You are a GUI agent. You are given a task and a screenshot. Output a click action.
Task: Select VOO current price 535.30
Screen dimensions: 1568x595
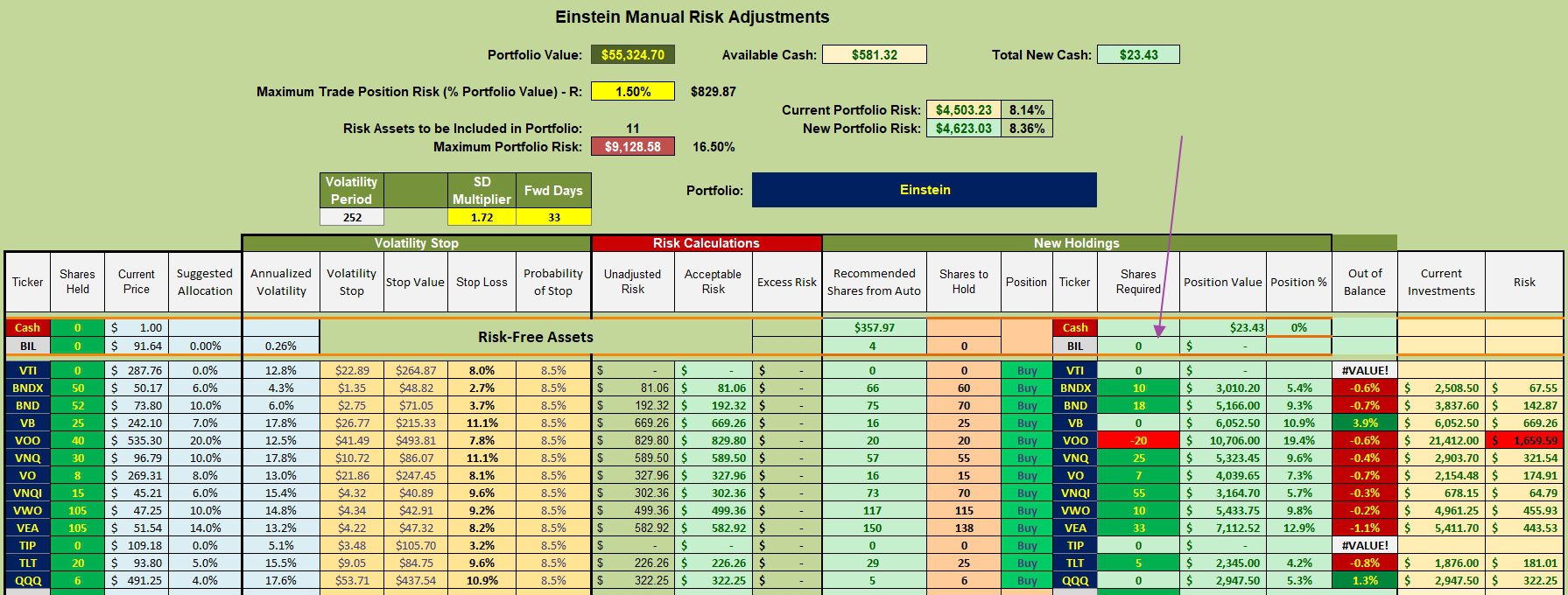point(136,440)
